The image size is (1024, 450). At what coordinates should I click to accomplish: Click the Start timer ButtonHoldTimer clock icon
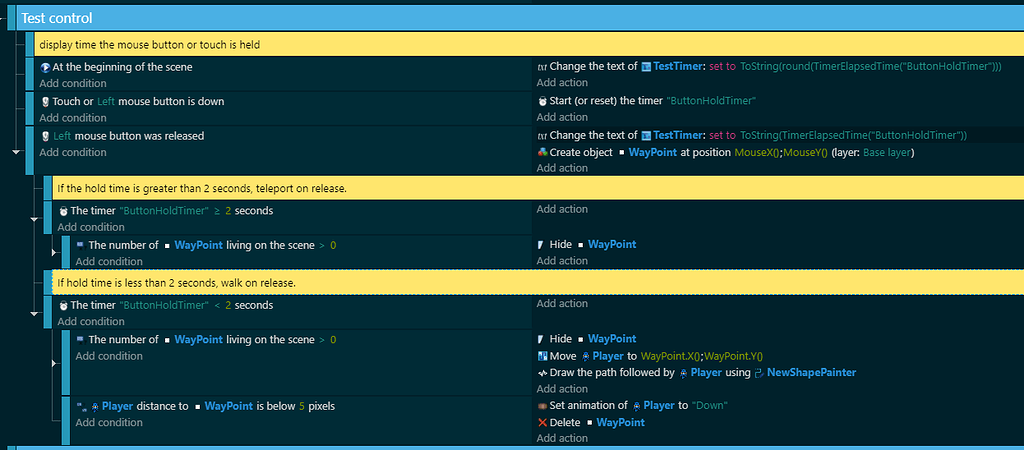[x=543, y=101]
